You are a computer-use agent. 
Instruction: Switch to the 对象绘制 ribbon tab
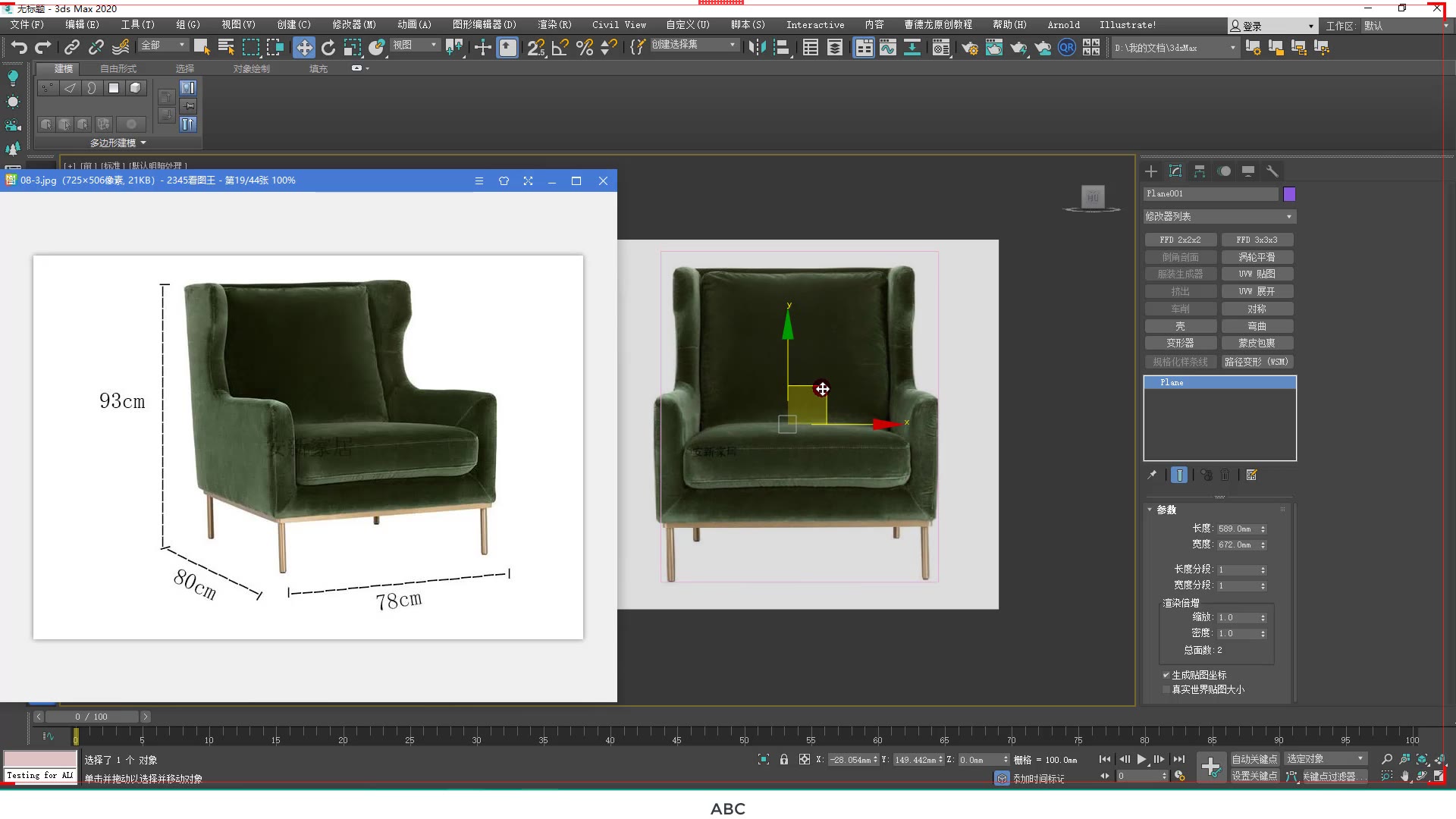pos(251,68)
